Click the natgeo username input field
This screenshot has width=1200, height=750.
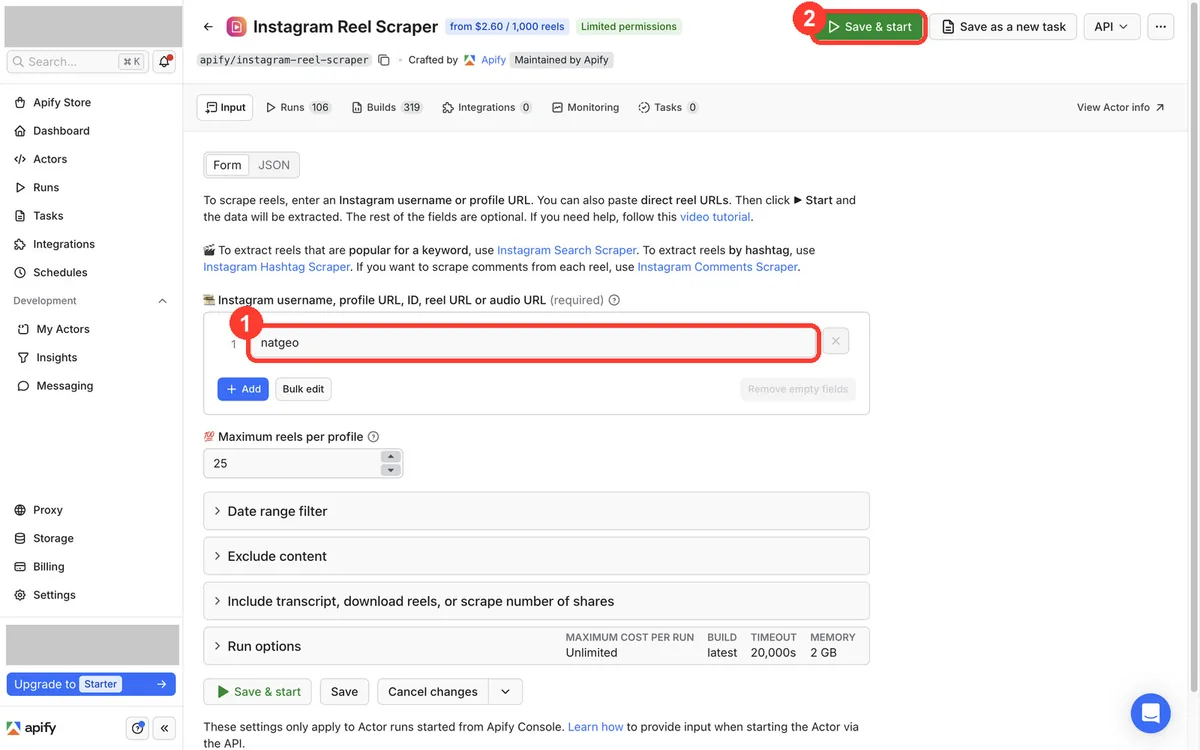point(534,343)
